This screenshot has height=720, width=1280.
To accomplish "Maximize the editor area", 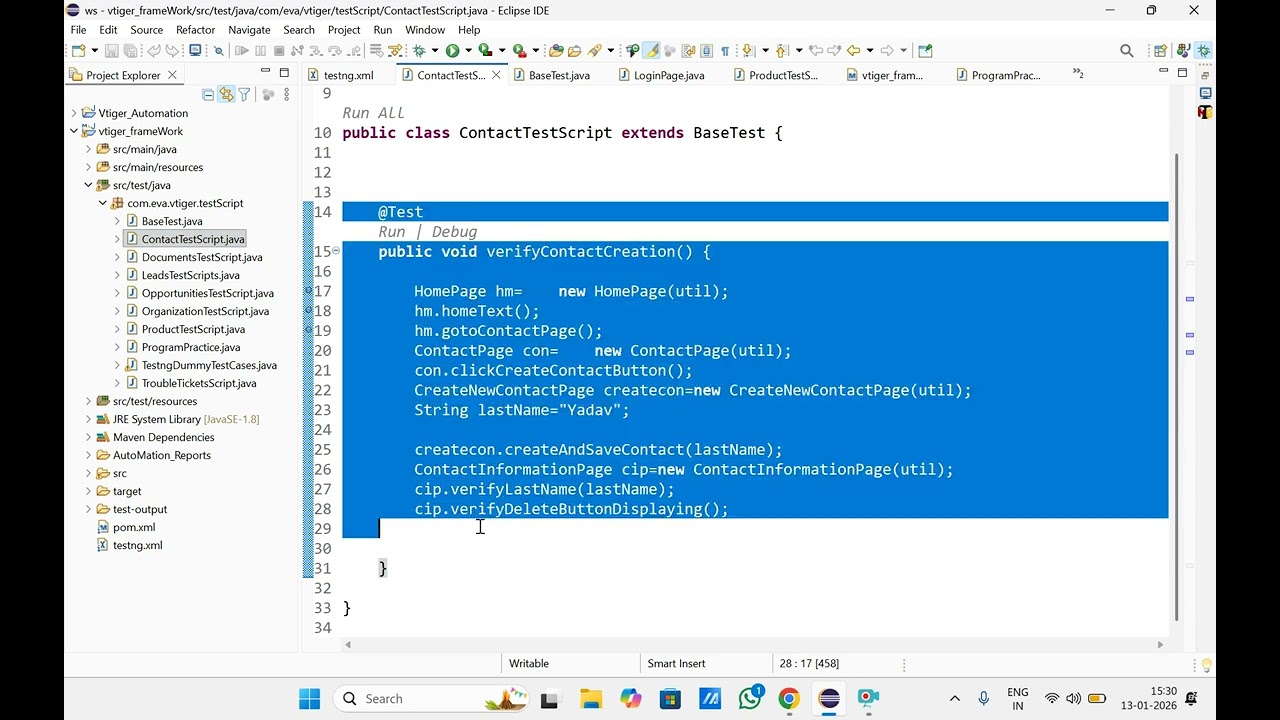I will 1182,72.
